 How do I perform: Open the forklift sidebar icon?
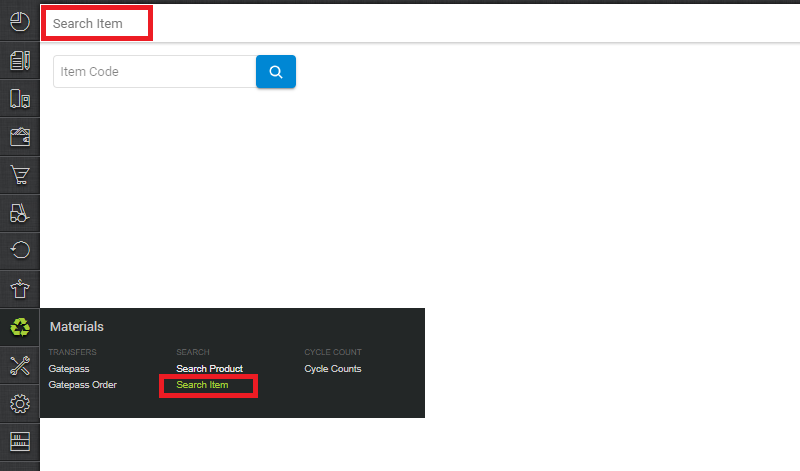[x=20, y=213]
